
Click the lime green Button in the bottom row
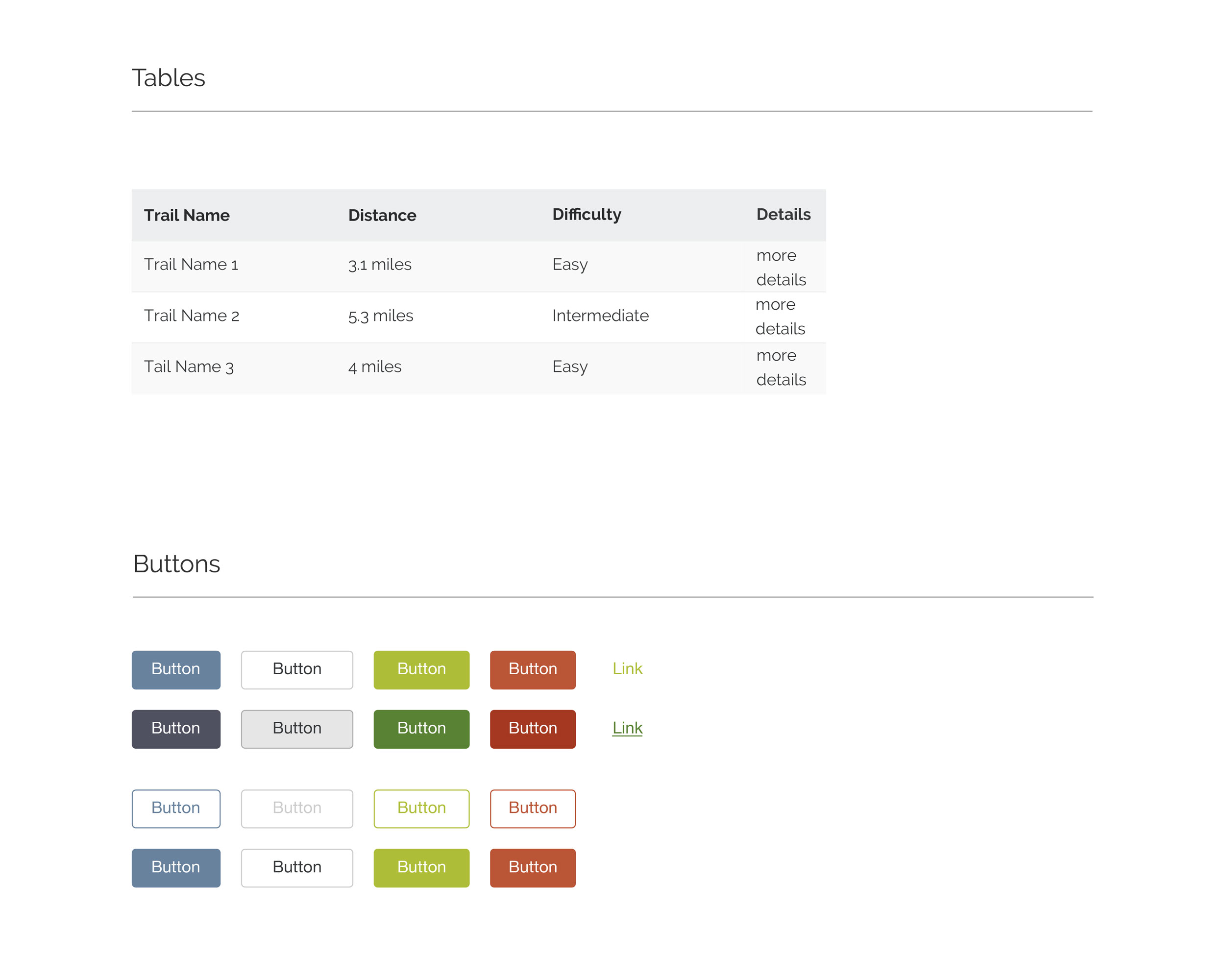point(421,867)
